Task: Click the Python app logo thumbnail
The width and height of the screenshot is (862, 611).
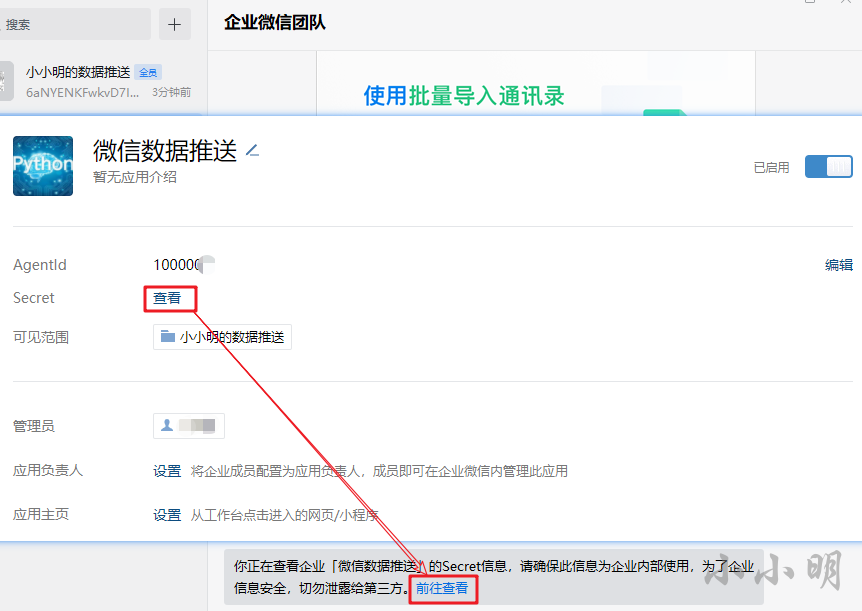Action: (43, 166)
